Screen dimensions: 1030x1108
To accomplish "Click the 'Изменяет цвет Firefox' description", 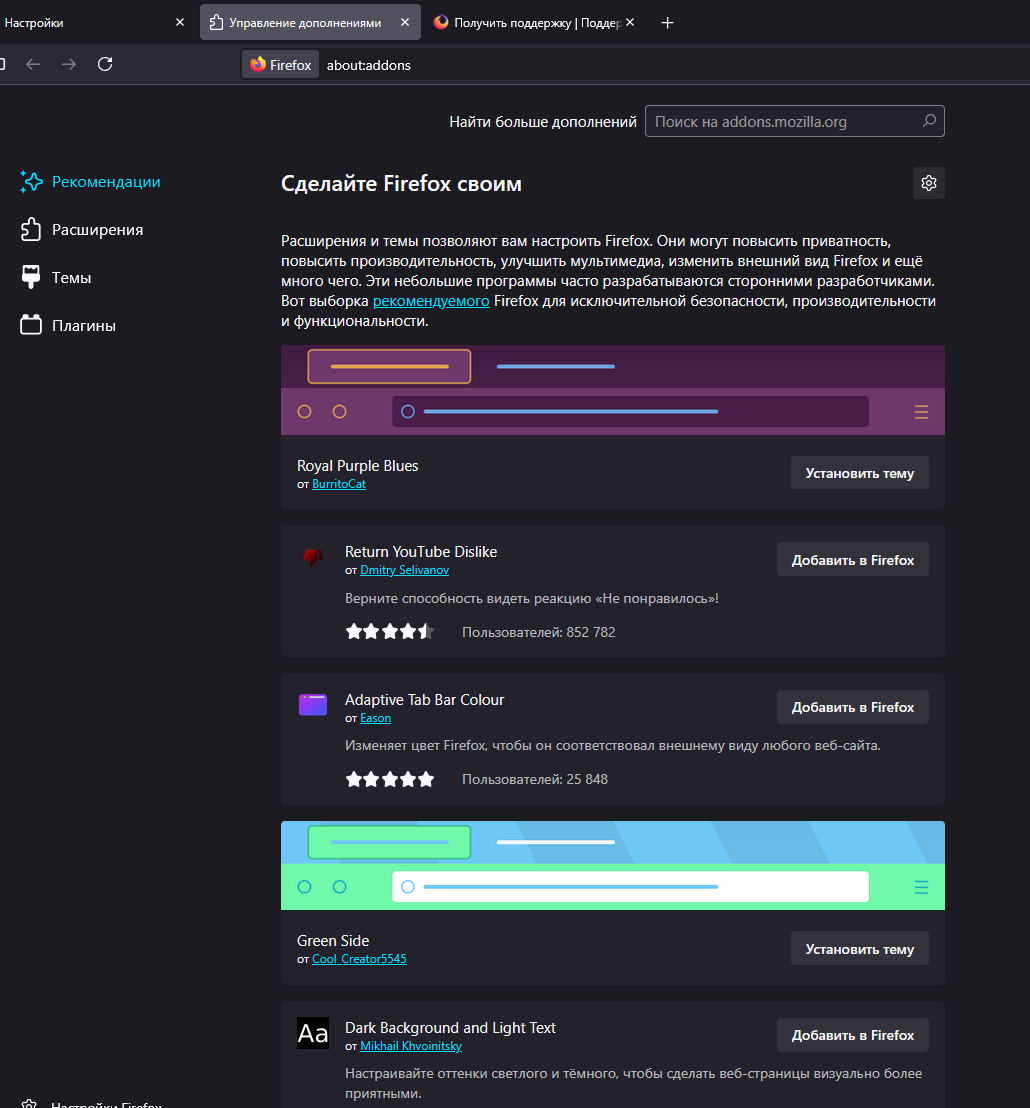I will click(x=612, y=745).
